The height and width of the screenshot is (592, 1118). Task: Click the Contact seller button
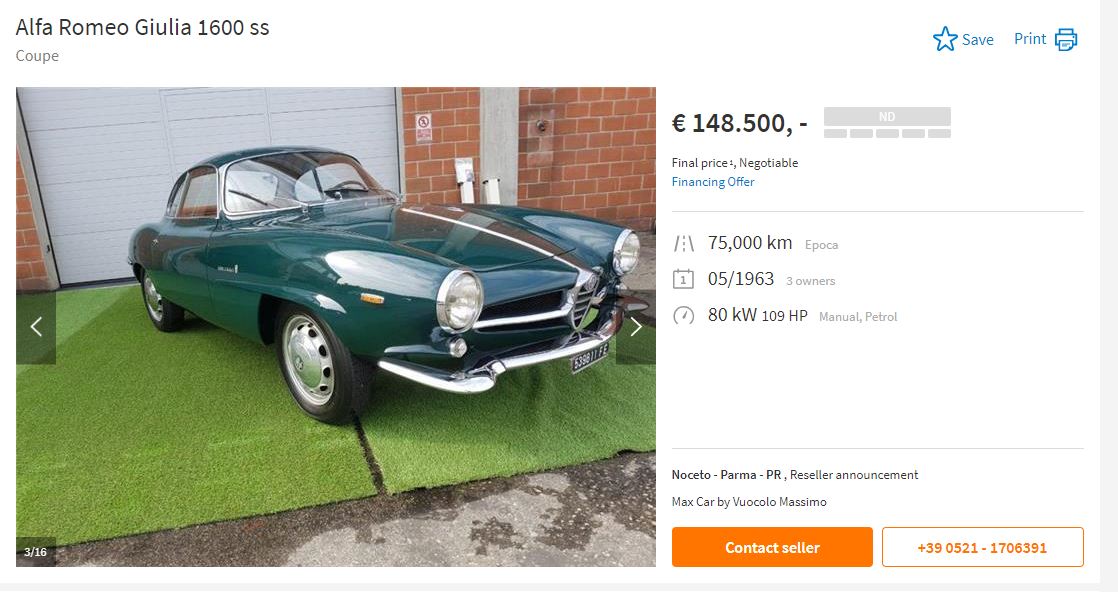tap(772, 547)
